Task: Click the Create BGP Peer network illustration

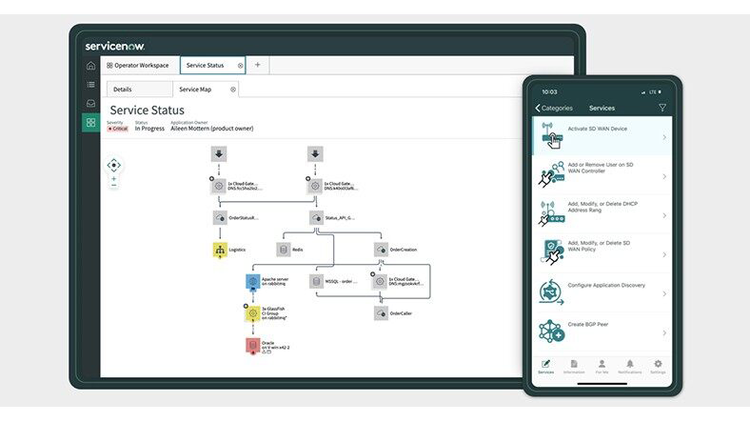Action: [x=552, y=331]
